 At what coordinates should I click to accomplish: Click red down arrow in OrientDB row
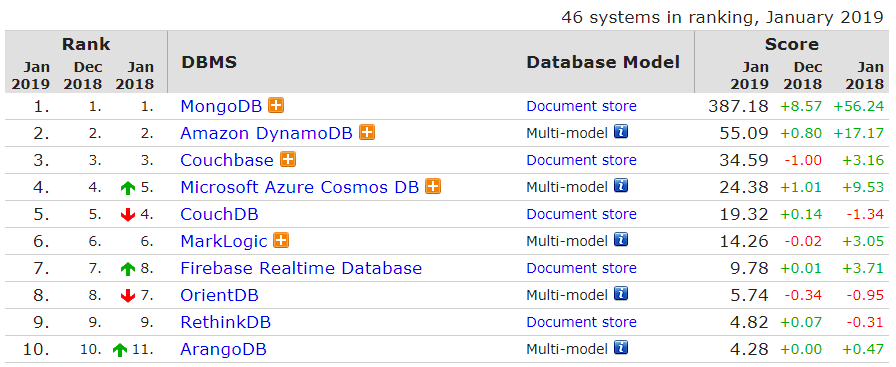[x=127, y=296]
